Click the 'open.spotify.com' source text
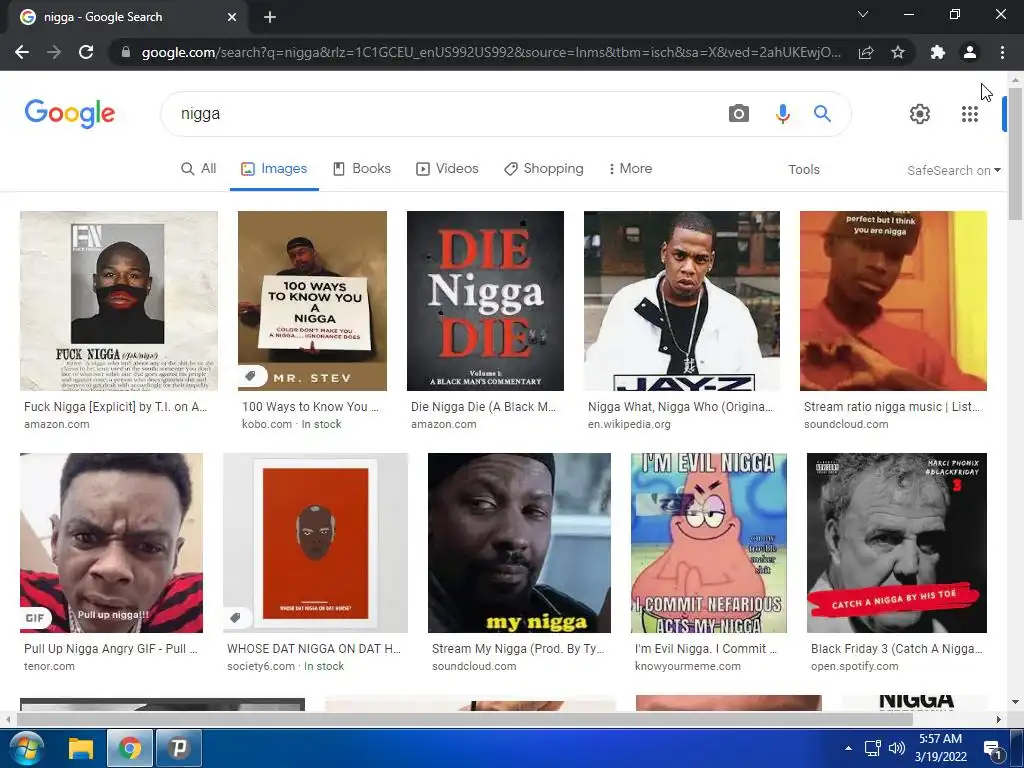 click(854, 666)
